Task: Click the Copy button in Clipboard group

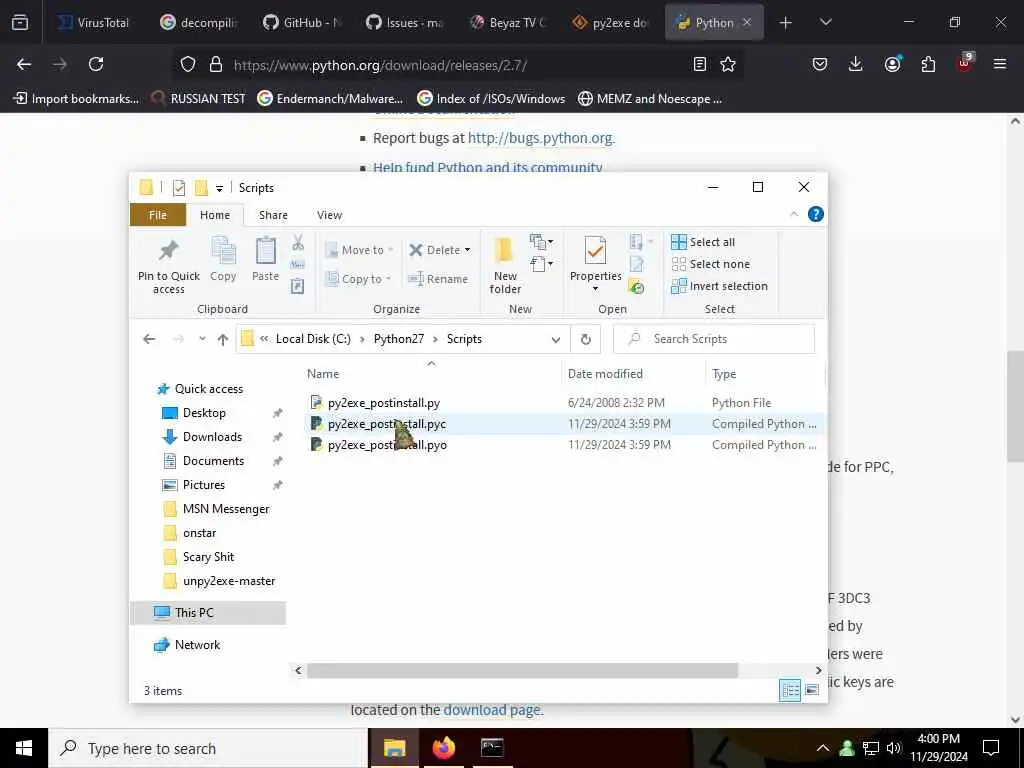Action: point(223,260)
